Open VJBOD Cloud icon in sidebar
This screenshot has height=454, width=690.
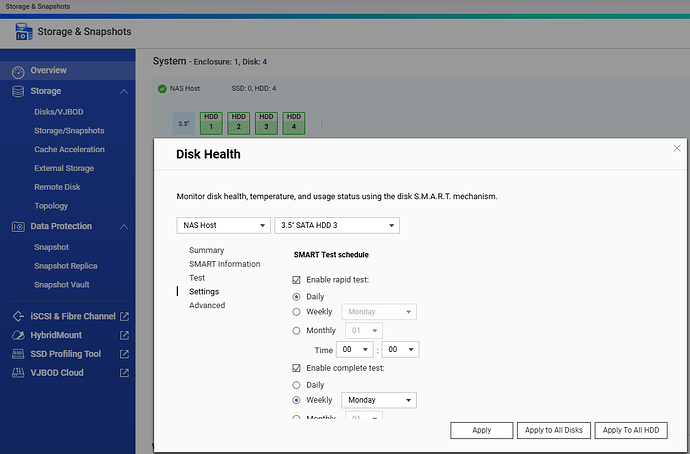pyautogui.click(x=17, y=373)
